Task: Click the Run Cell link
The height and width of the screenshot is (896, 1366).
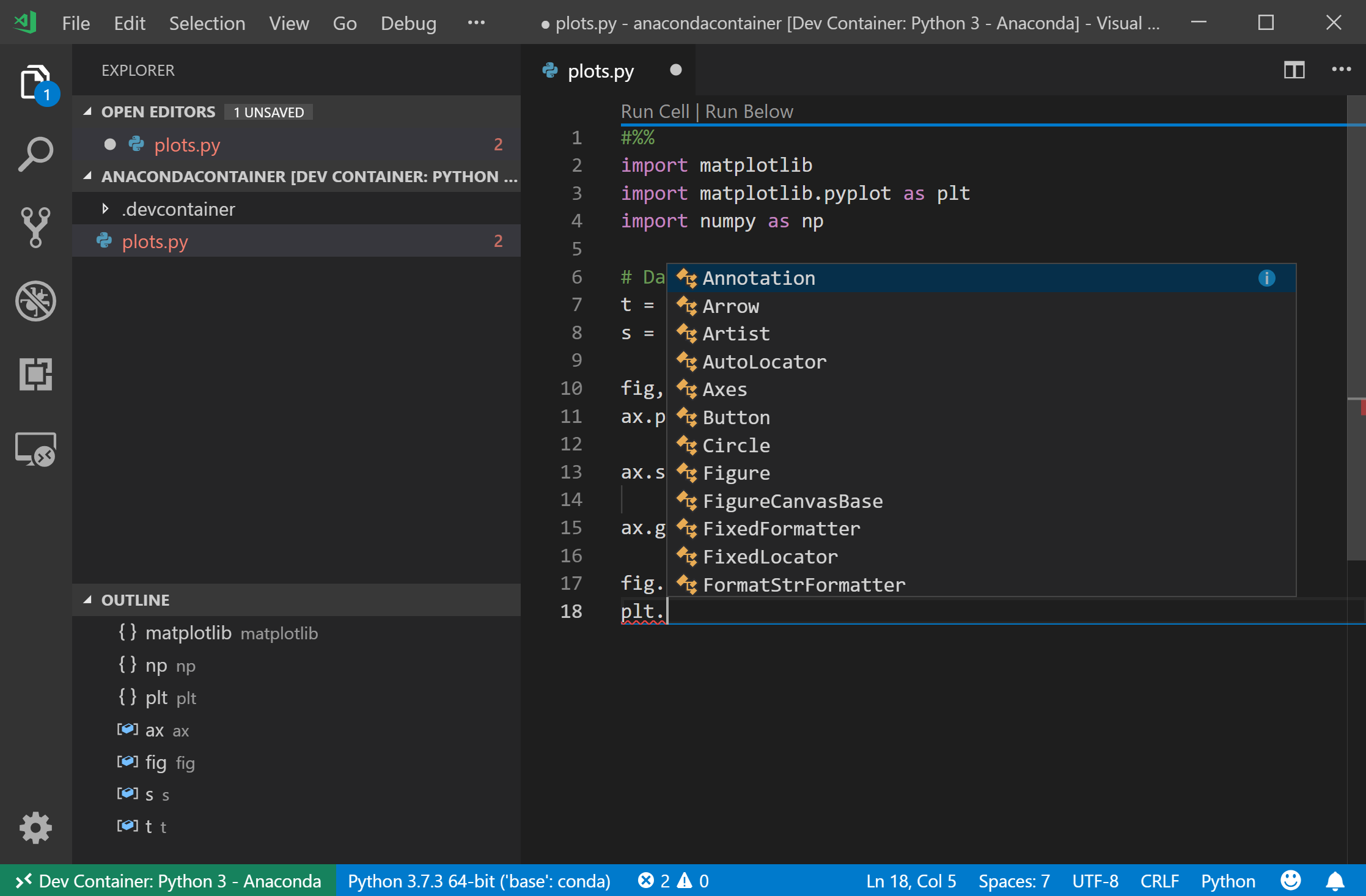Action: [x=655, y=112]
